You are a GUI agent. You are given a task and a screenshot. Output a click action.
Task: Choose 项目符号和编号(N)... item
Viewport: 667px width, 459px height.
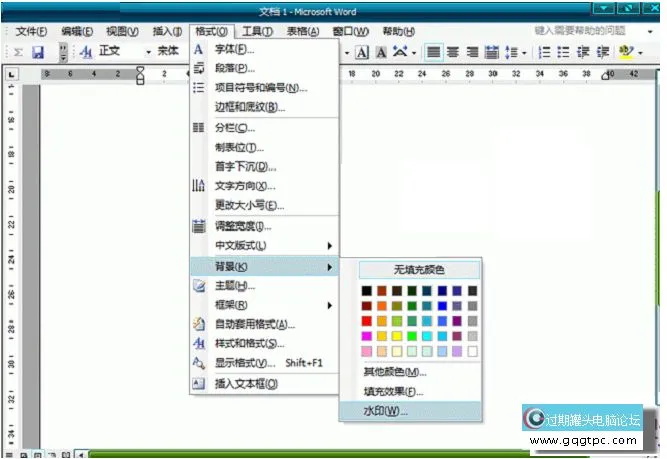tap(264, 88)
